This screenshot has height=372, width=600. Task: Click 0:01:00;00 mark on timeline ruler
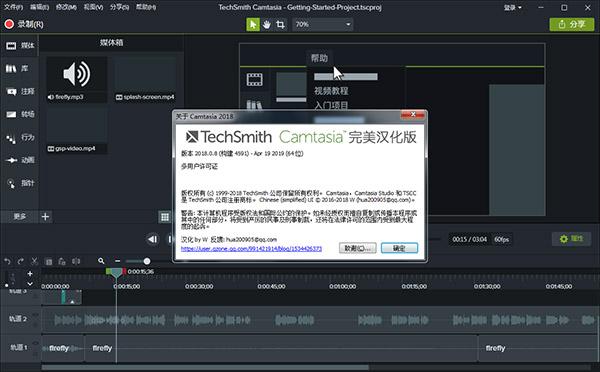(x=343, y=286)
